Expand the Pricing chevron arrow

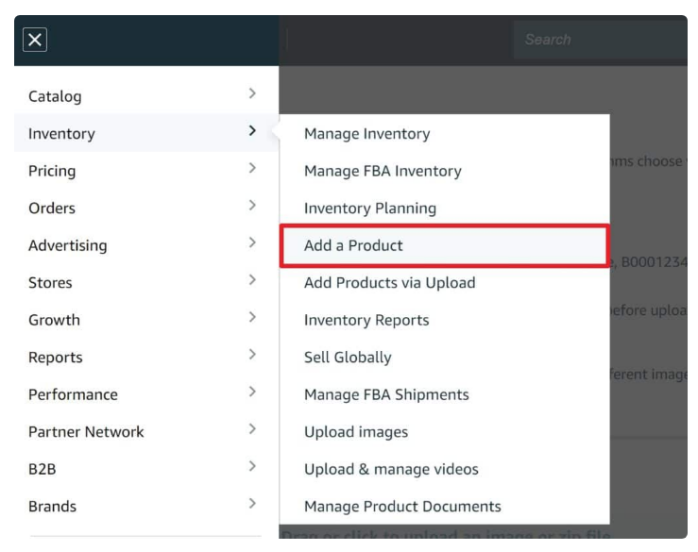[252, 168]
